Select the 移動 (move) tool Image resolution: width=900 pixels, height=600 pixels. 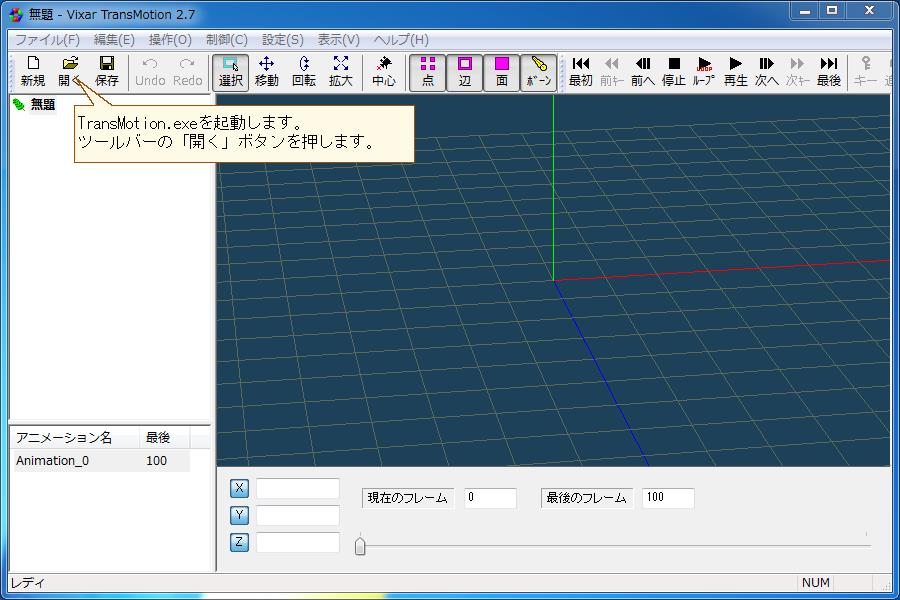[x=266, y=71]
